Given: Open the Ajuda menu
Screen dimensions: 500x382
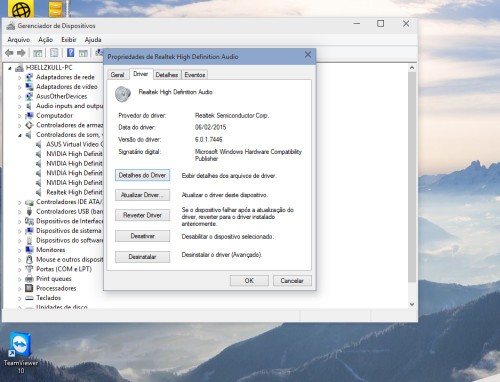Looking at the screenshot, I should point(93,40).
